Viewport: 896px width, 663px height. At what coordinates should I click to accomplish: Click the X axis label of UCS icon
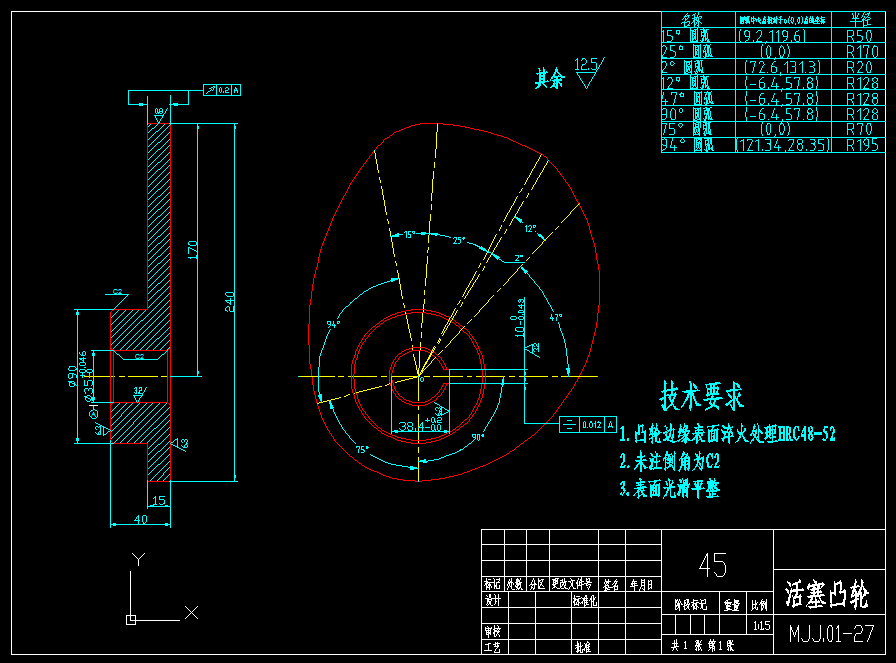coord(191,613)
